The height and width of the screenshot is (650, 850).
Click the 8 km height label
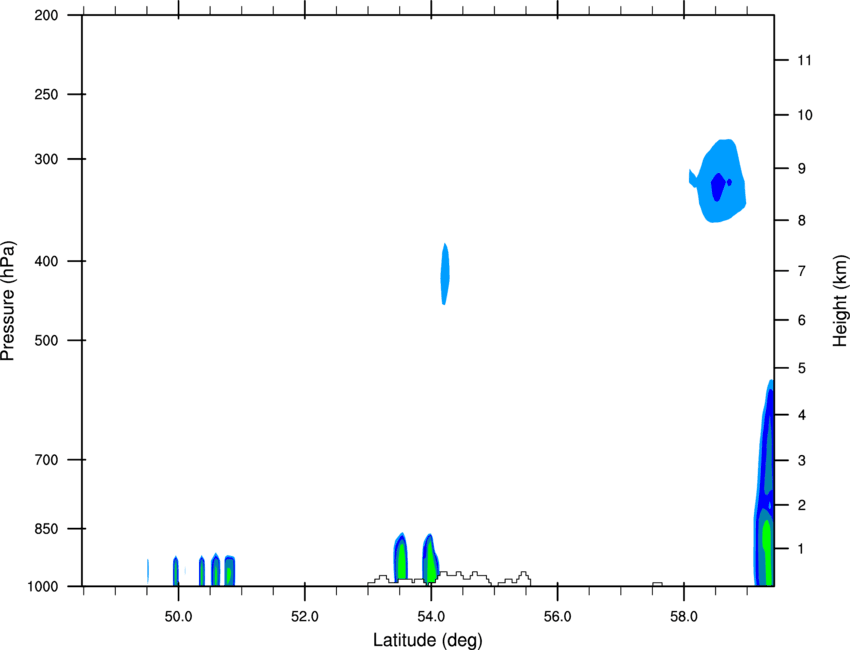click(802, 221)
